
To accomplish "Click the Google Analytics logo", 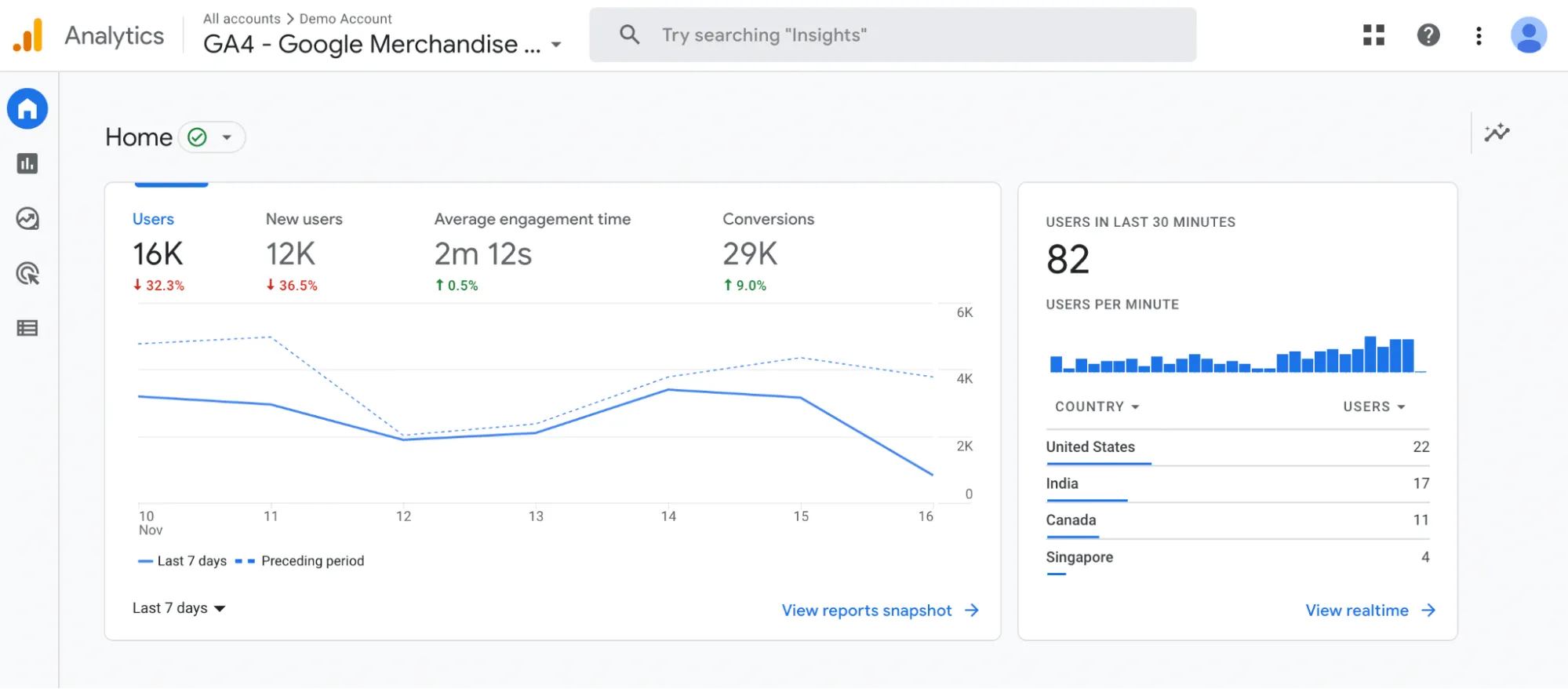I will 28,35.
